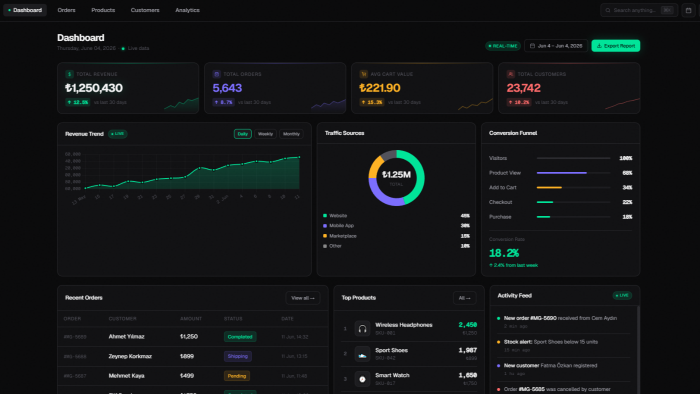Sort by the AMOUNT column header
This screenshot has width=700, height=394.
coord(191,319)
